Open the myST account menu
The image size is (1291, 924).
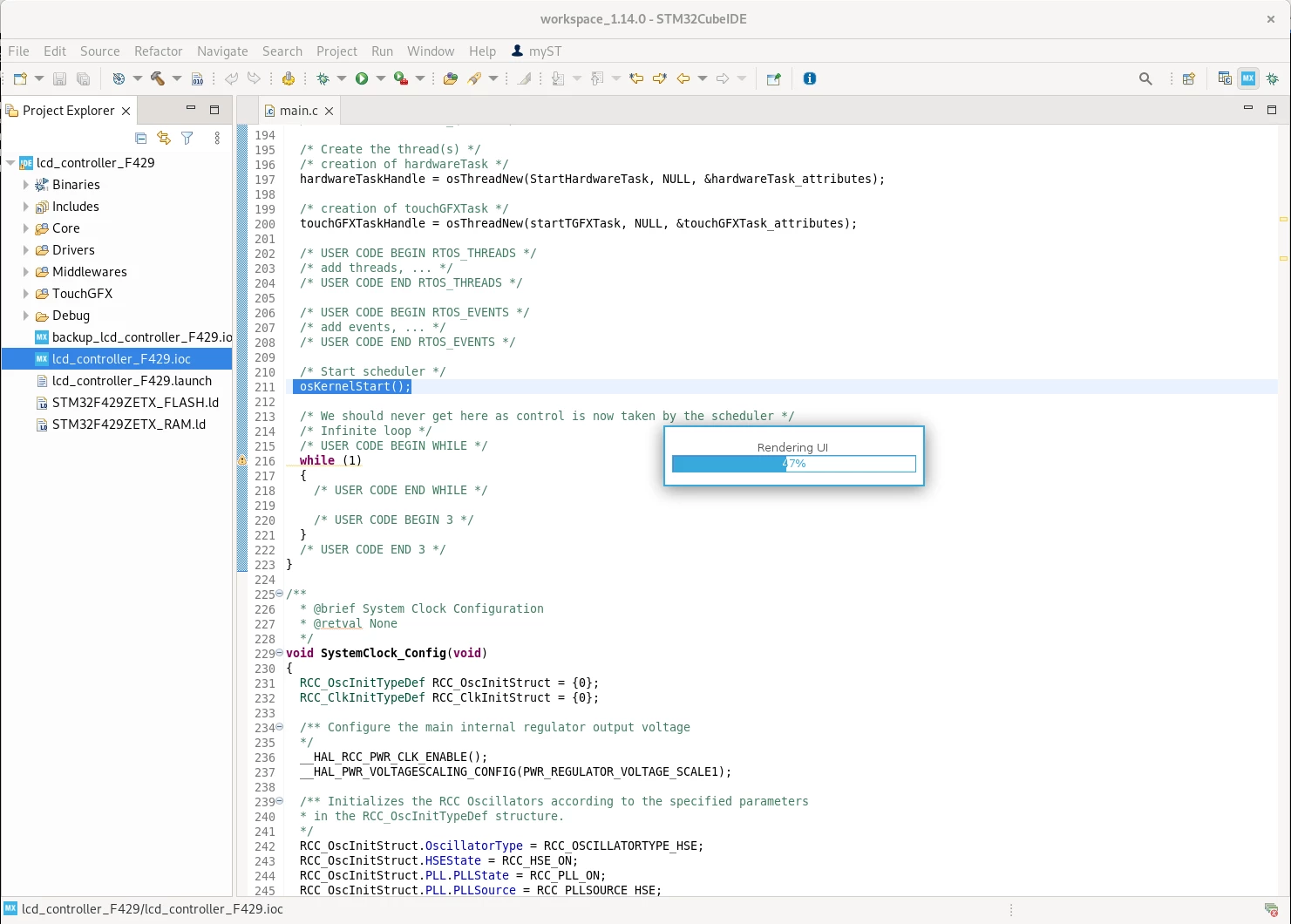pos(536,51)
